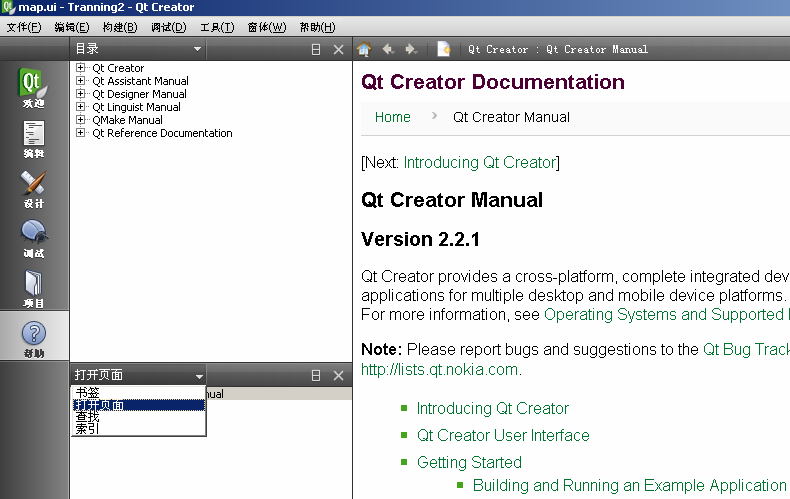
Task: Click the Qt Creator : Qt Creator Manual title
Action: [x=558, y=49]
